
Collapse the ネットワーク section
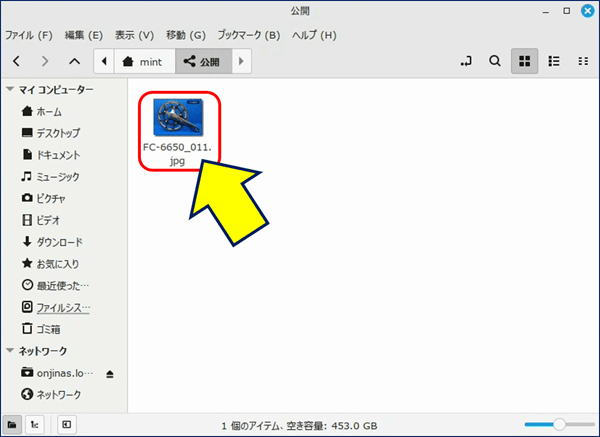coord(10,351)
